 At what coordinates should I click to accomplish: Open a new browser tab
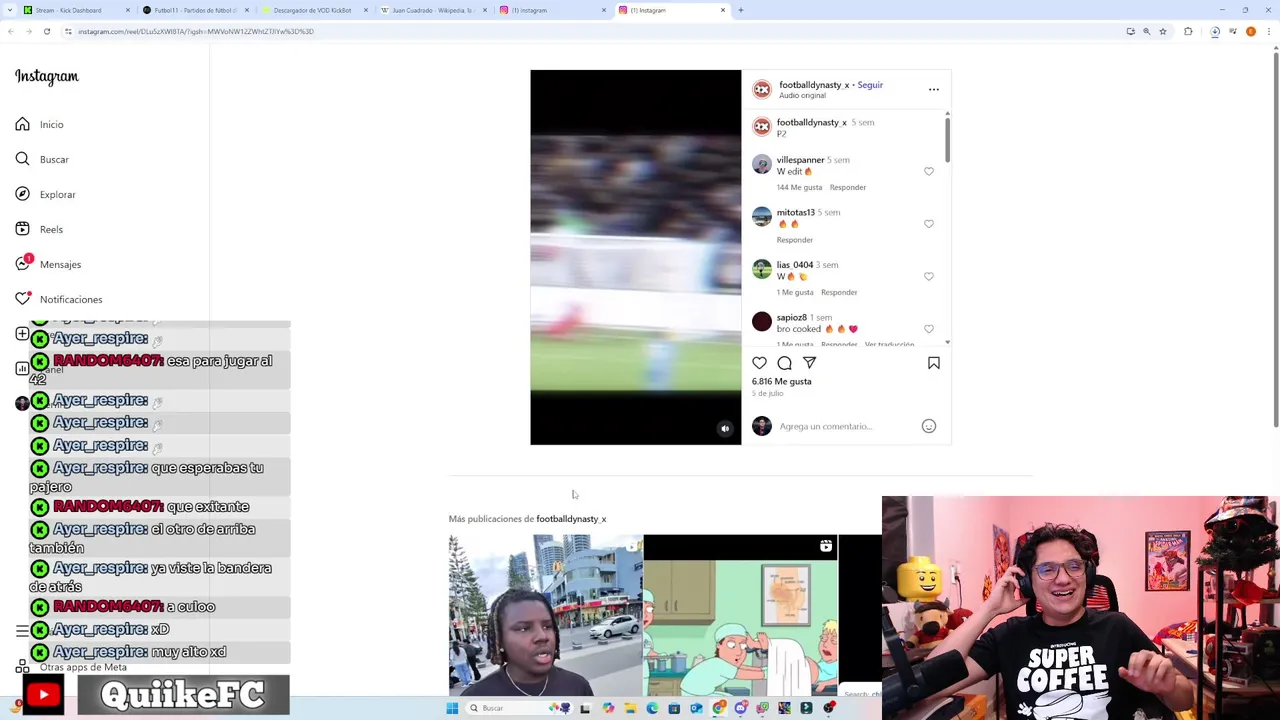741,10
